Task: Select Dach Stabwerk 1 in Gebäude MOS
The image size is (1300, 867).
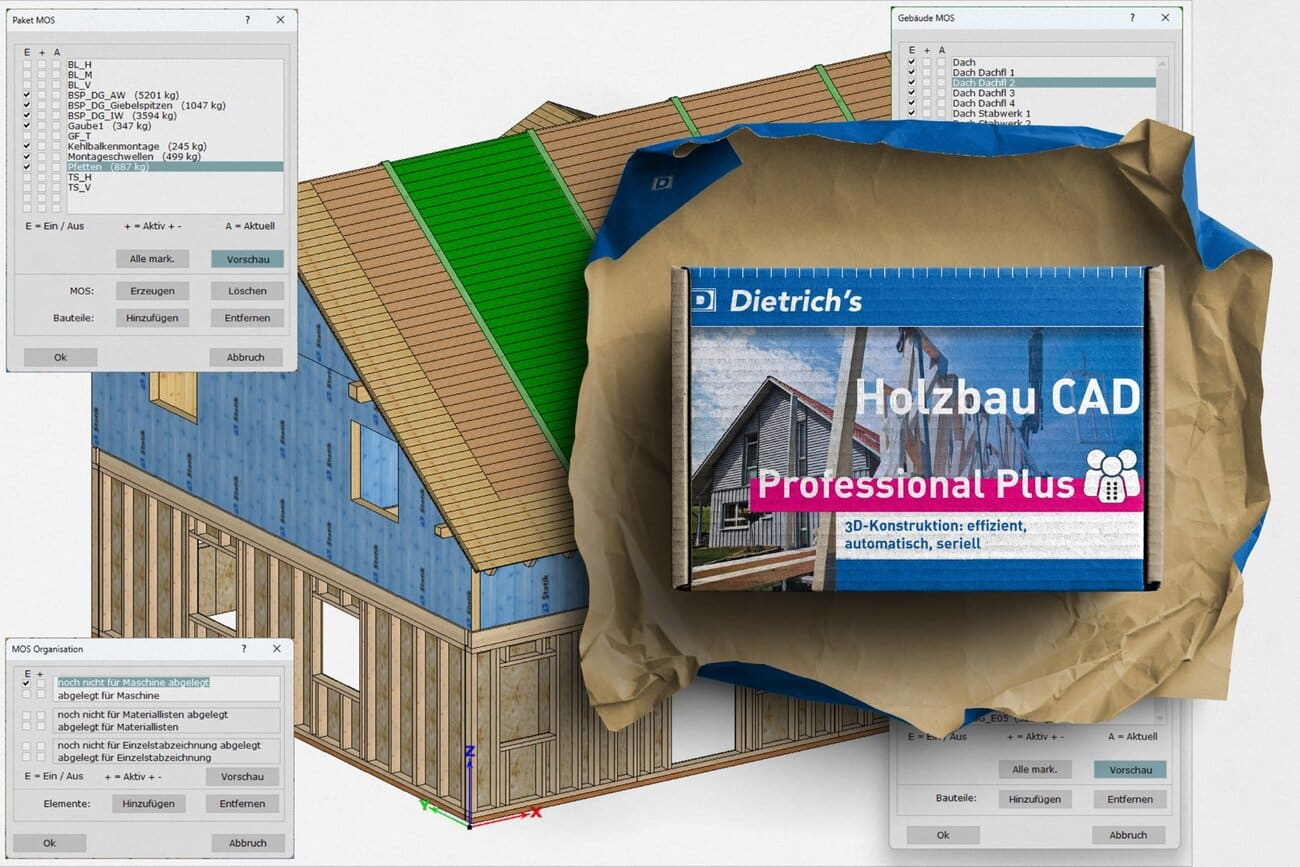Action: [x=1053, y=114]
